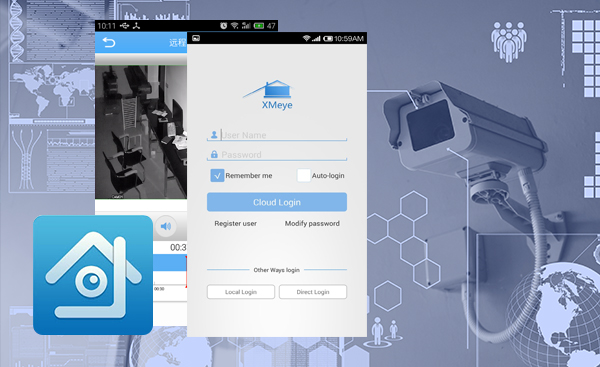The width and height of the screenshot is (600, 367).
Task: Choose the Local Login button
Action: click(241, 292)
